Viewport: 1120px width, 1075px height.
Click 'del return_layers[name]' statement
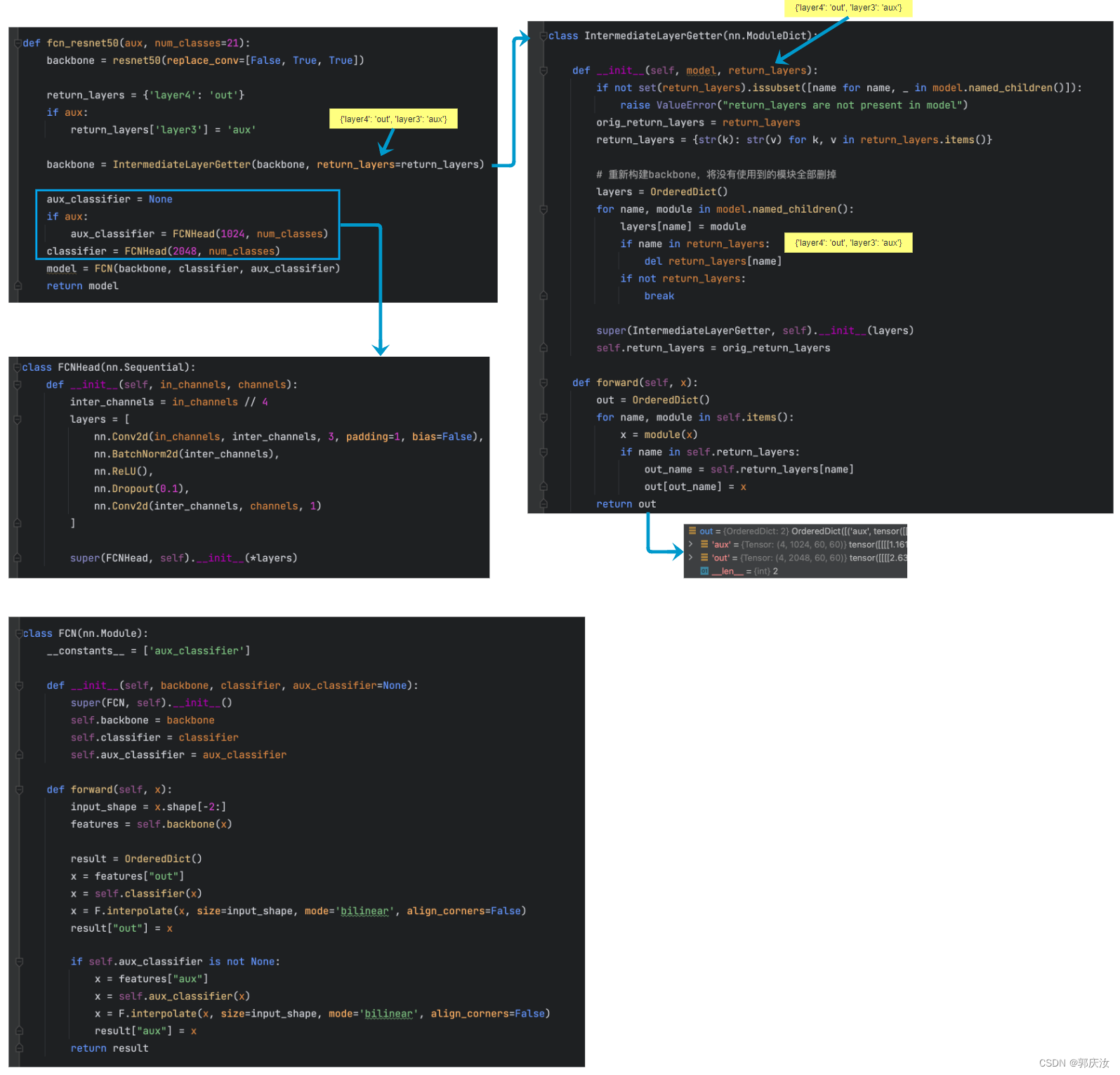pos(713,261)
